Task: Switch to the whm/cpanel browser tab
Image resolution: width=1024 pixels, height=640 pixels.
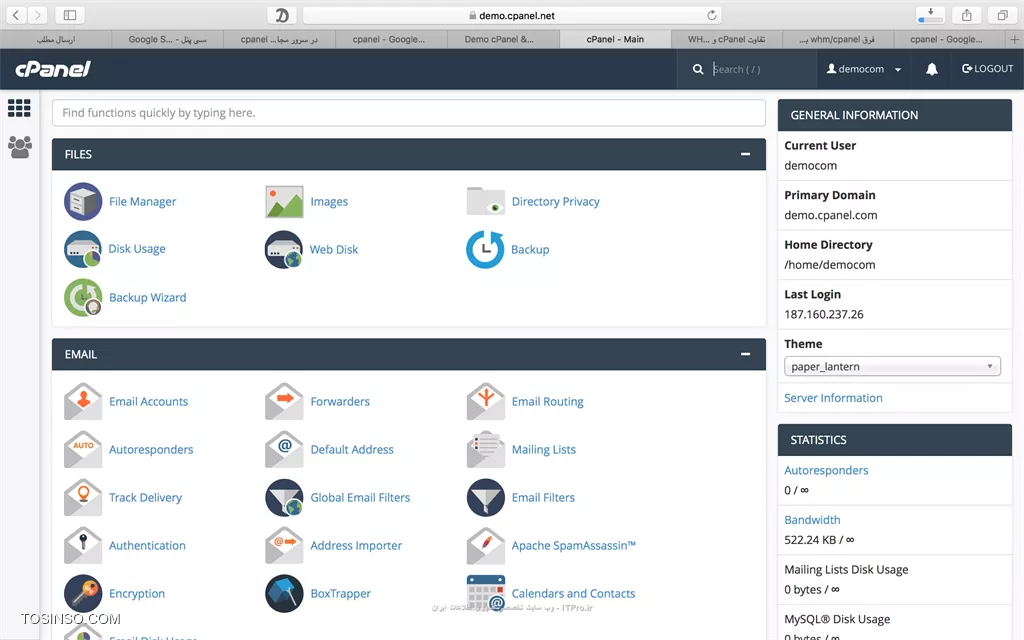Action: click(837, 39)
